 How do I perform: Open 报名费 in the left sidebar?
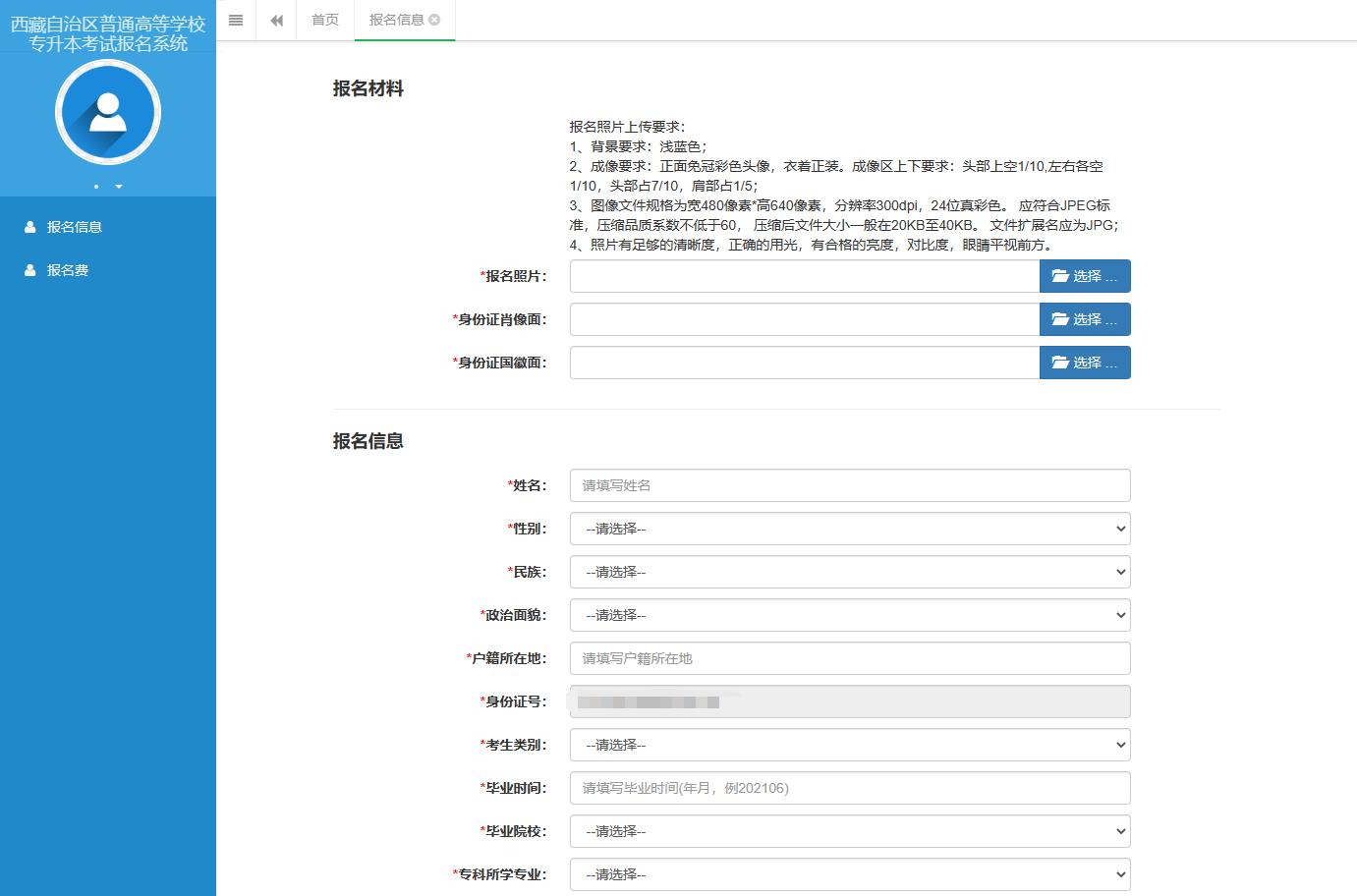pyautogui.click(x=67, y=270)
